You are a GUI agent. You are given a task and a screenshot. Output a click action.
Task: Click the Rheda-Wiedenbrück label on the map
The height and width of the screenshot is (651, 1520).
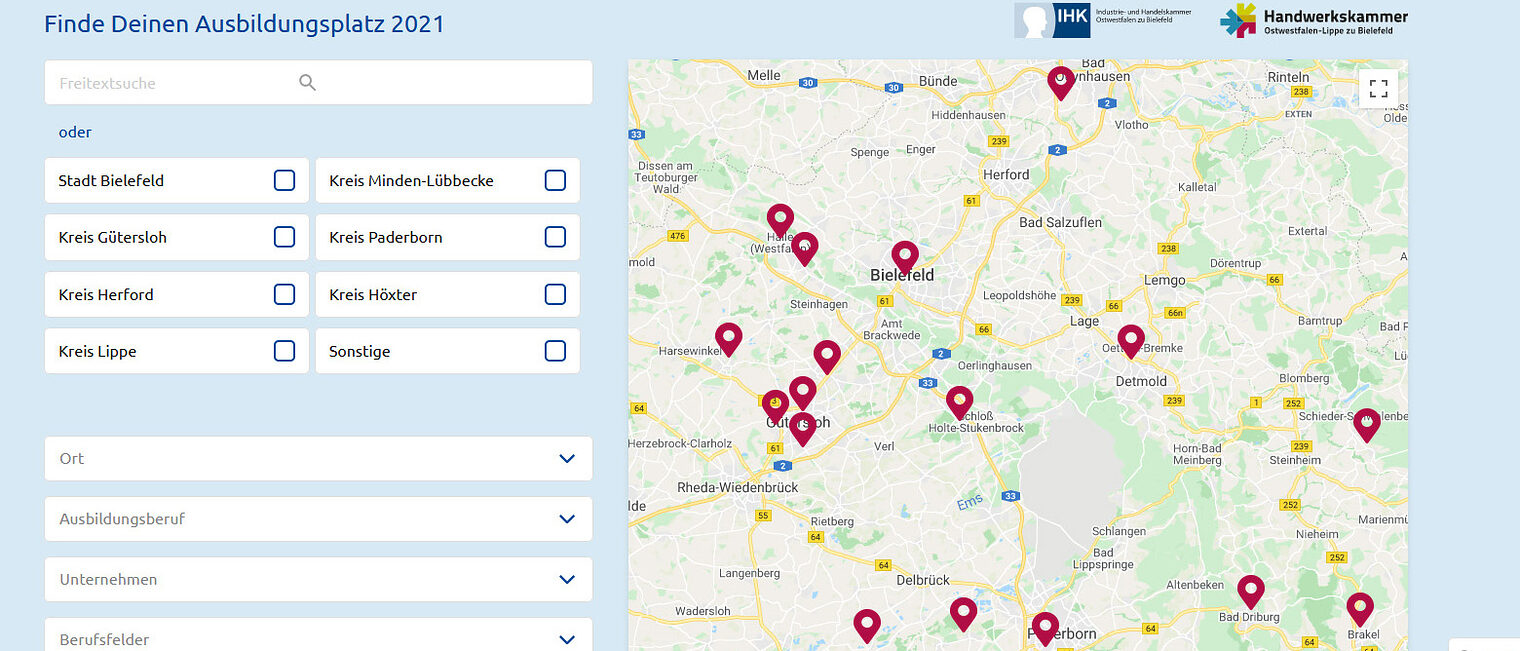pos(738,487)
